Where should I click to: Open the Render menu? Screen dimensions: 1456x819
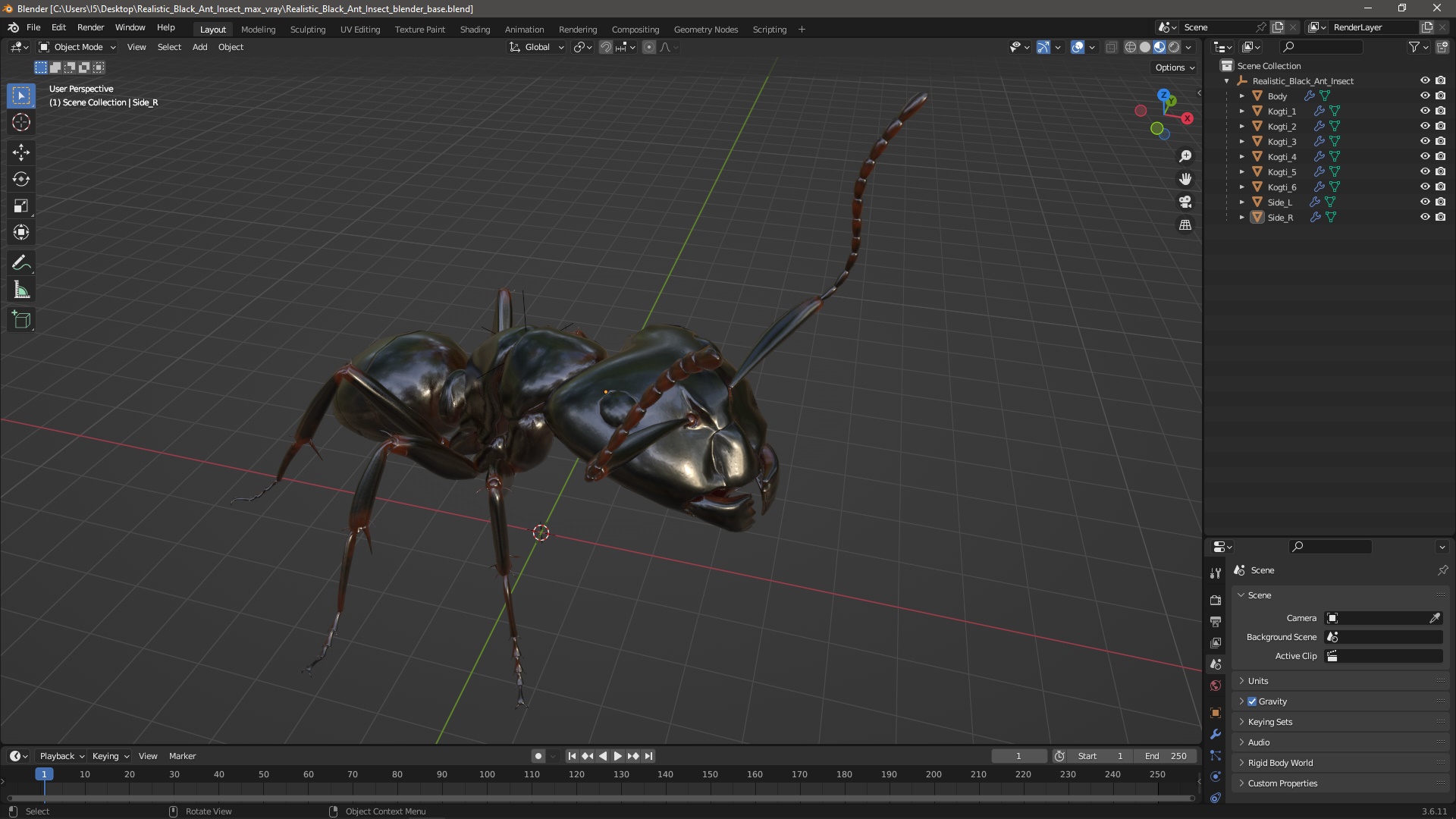[90, 27]
